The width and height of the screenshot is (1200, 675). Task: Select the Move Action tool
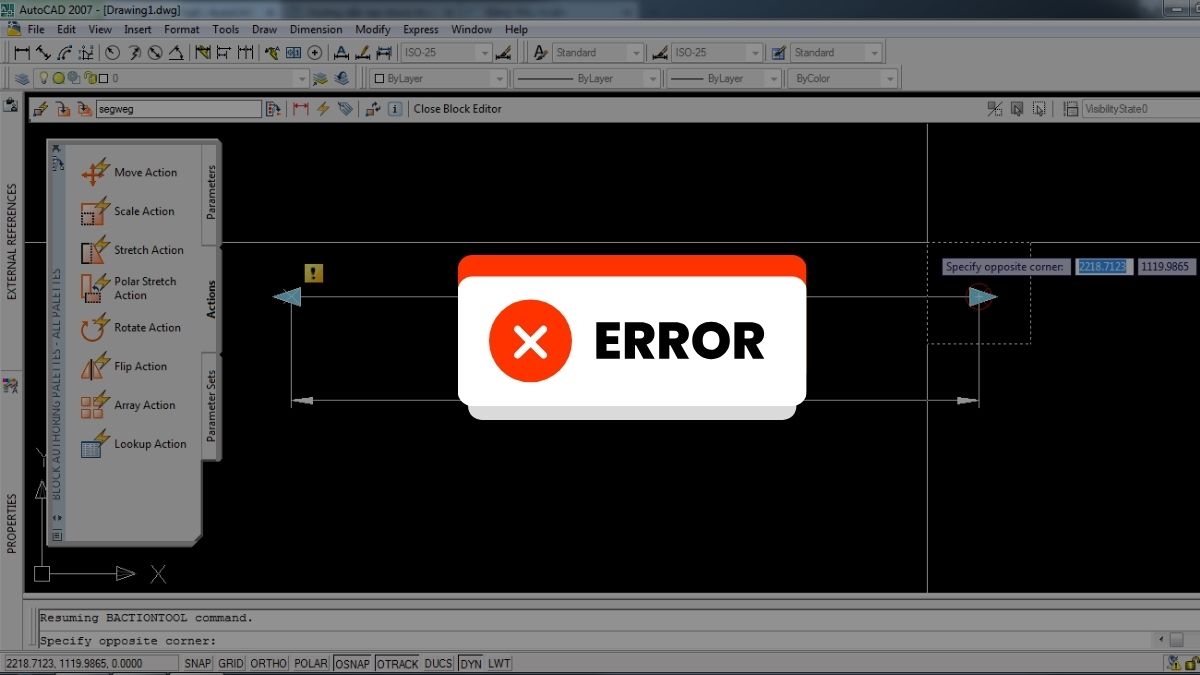(129, 172)
